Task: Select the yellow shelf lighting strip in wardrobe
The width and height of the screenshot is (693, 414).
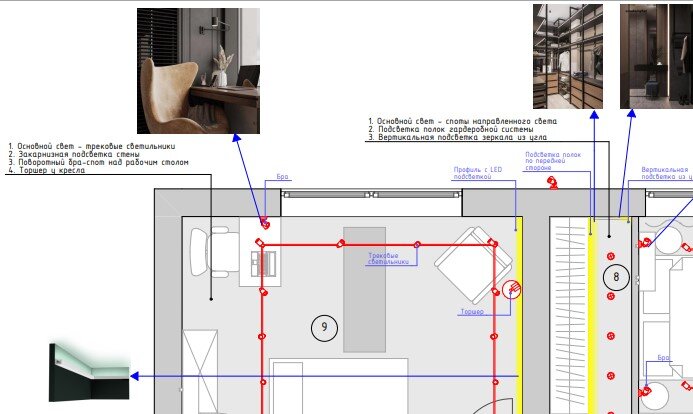Action: (x=592, y=315)
